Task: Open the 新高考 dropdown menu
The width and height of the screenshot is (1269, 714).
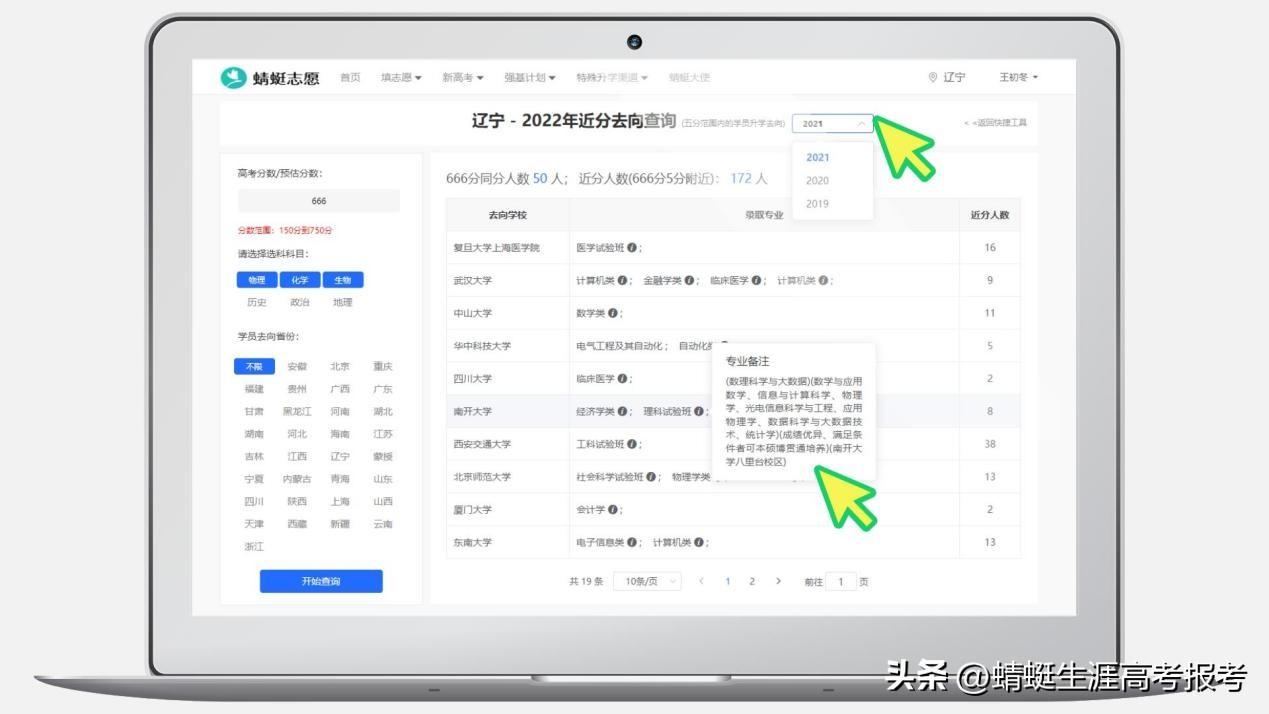Action: 463,78
